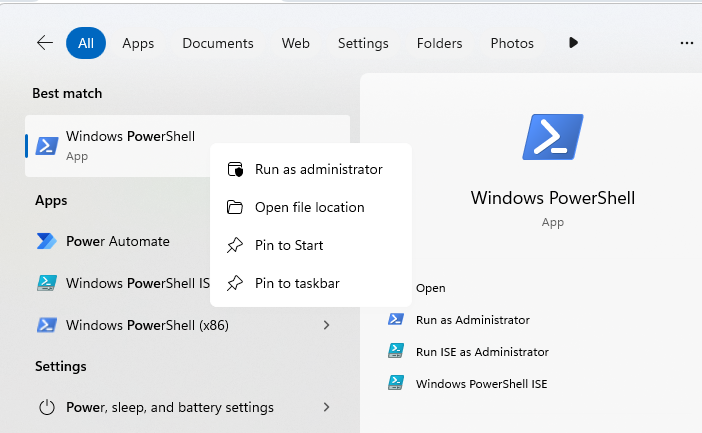Screen dimensions: 702x433
Task: Switch to the Settings filter tab
Action: (x=363, y=43)
